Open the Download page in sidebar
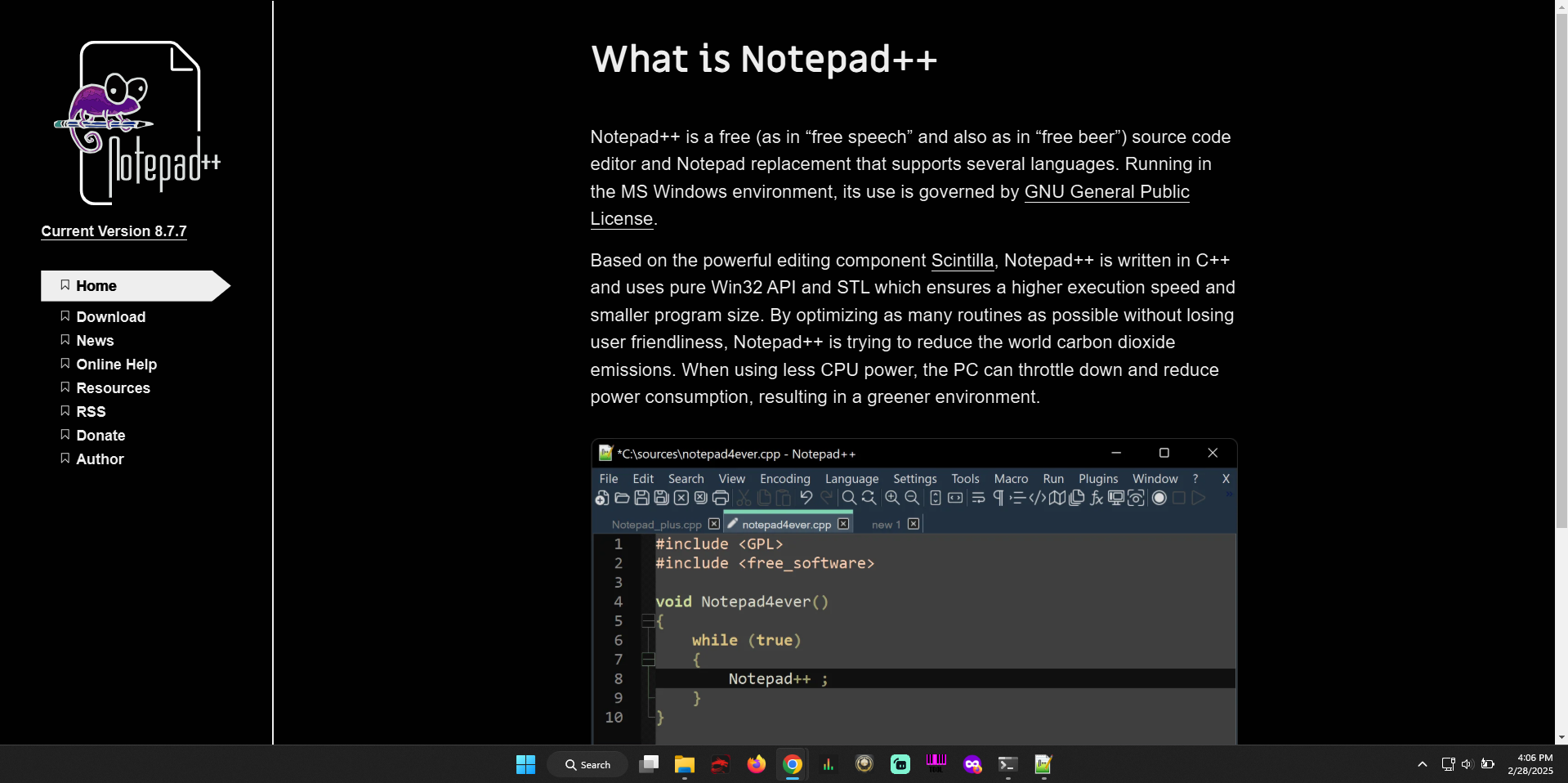 pyautogui.click(x=110, y=317)
